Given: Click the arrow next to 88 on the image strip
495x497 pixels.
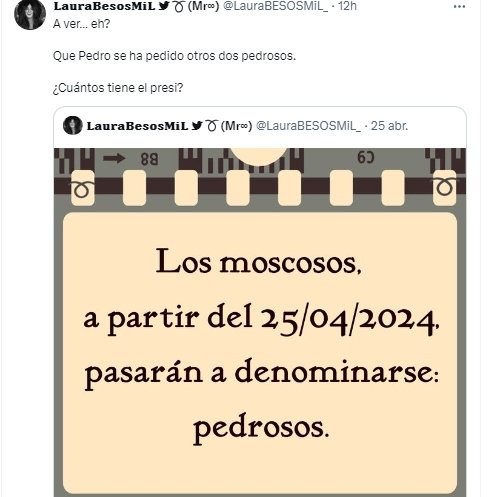Looking at the screenshot, I should pyautogui.click(x=114, y=159).
